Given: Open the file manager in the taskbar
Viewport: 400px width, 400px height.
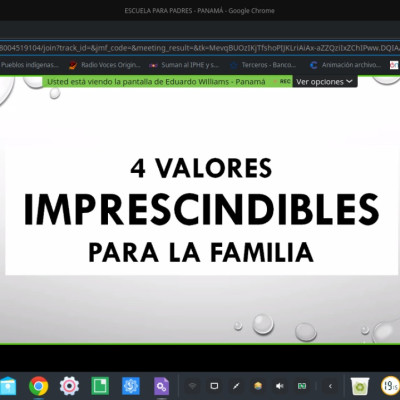Looking at the screenshot, I should point(7,386).
